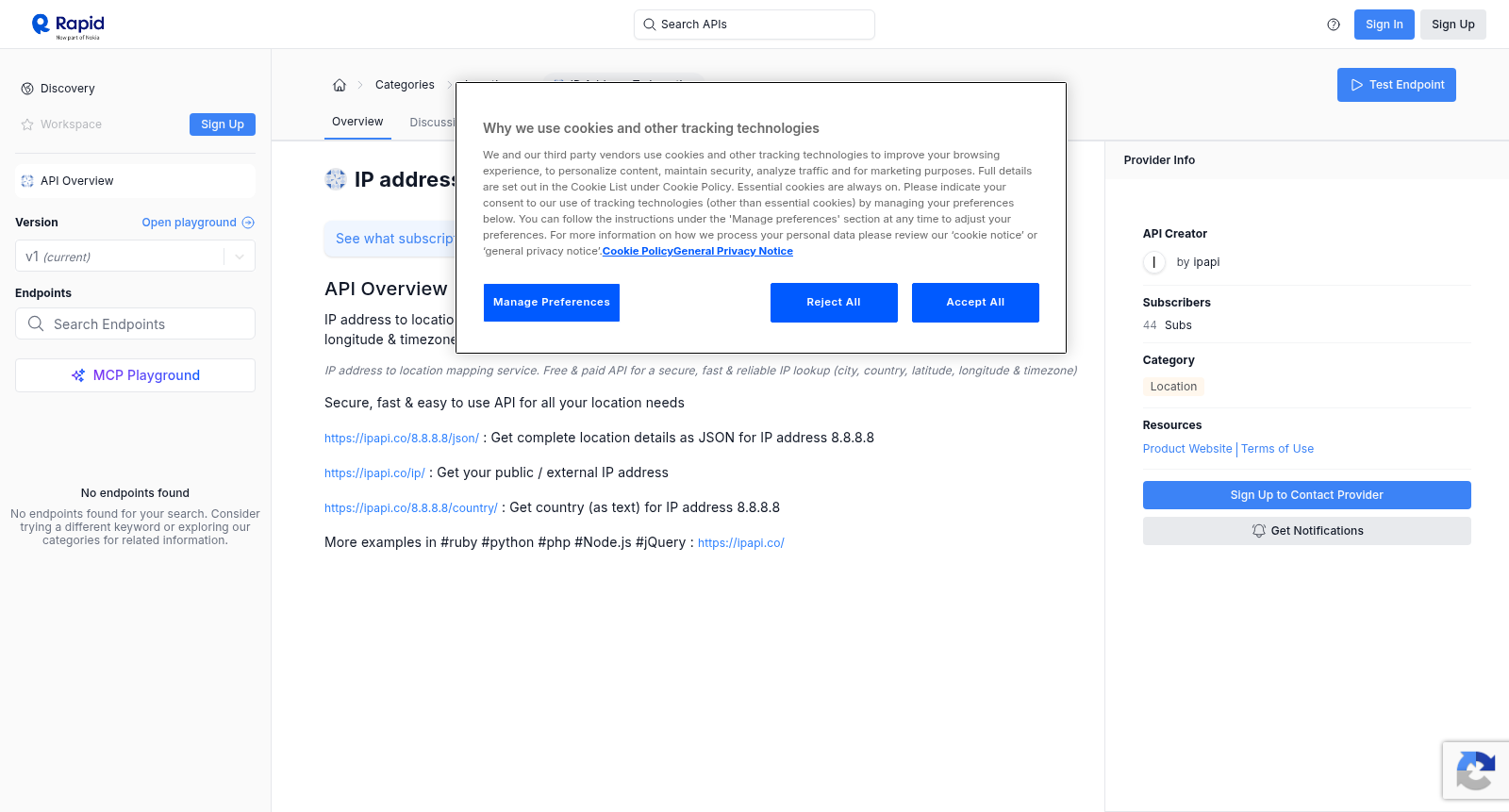
Task: Click the MCP Playground sparkle icon
Action: coord(78,375)
